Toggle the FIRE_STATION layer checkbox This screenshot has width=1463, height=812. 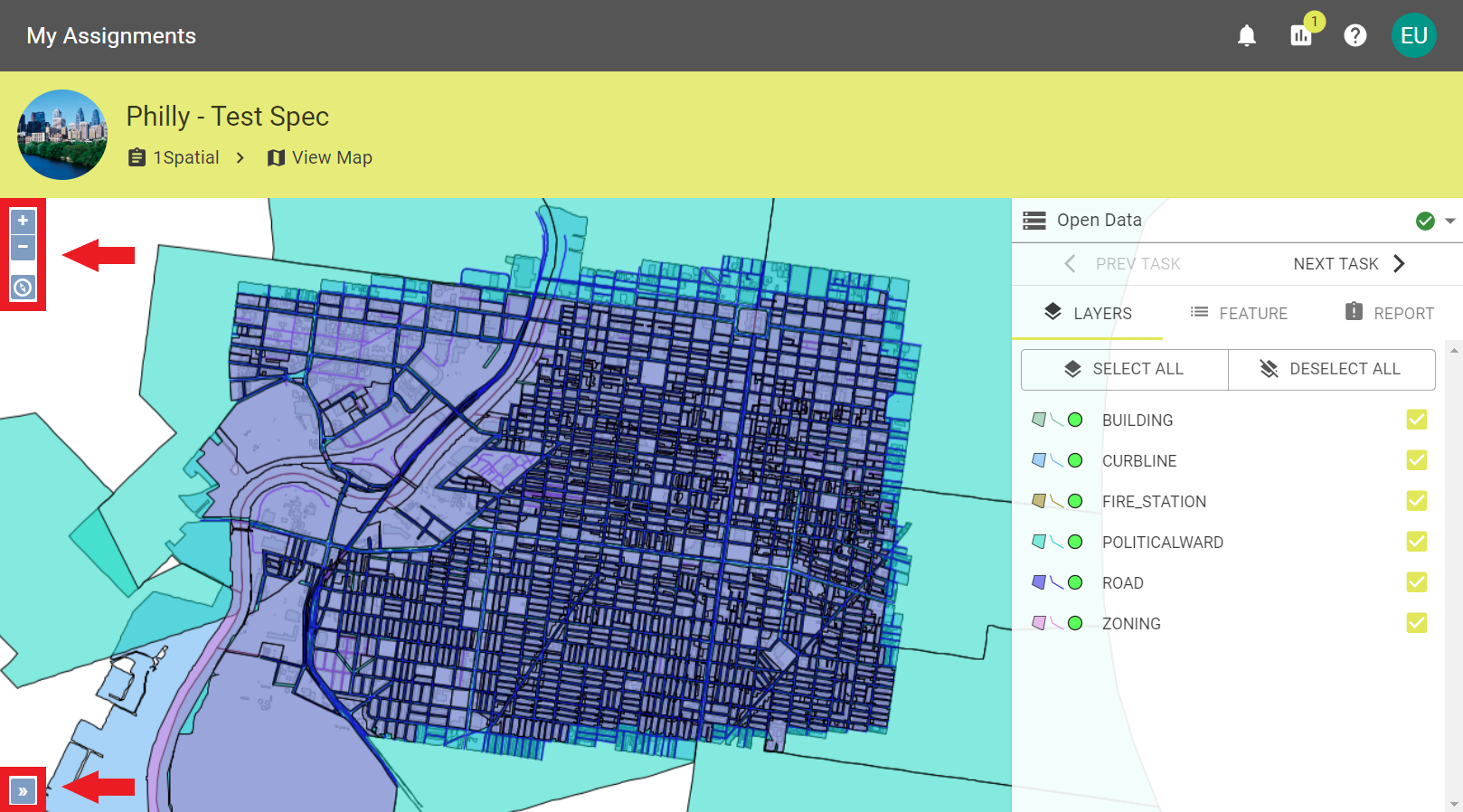[x=1417, y=501]
